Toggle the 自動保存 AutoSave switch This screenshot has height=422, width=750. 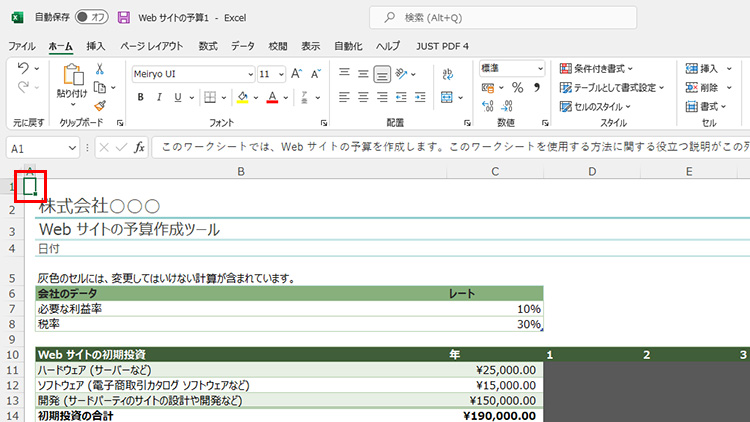(93, 17)
